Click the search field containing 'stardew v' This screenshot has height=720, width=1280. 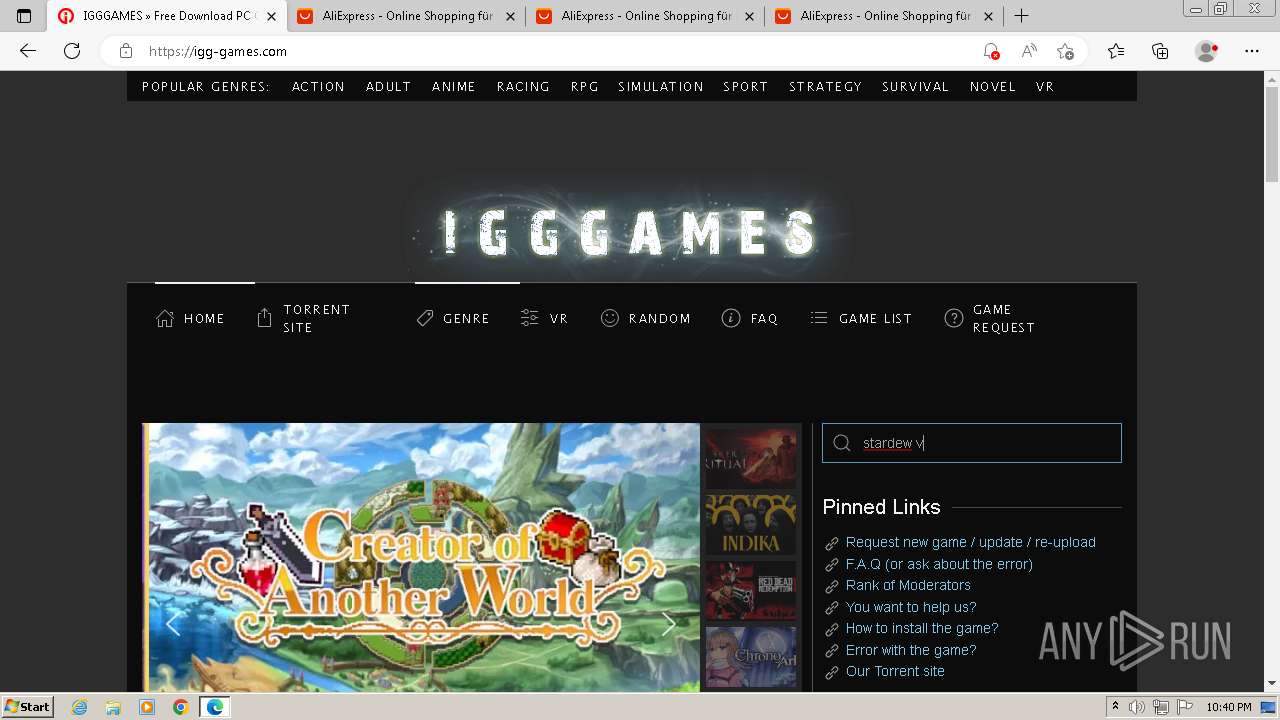click(972, 443)
